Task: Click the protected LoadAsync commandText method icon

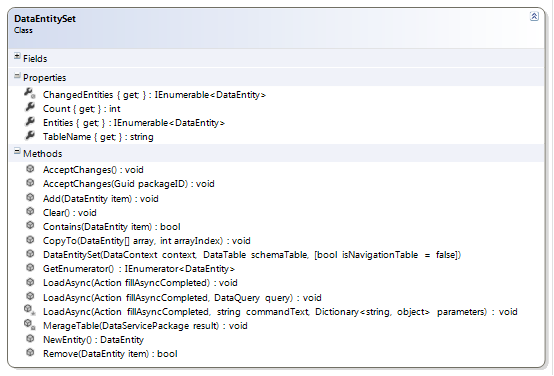Action: (30, 310)
